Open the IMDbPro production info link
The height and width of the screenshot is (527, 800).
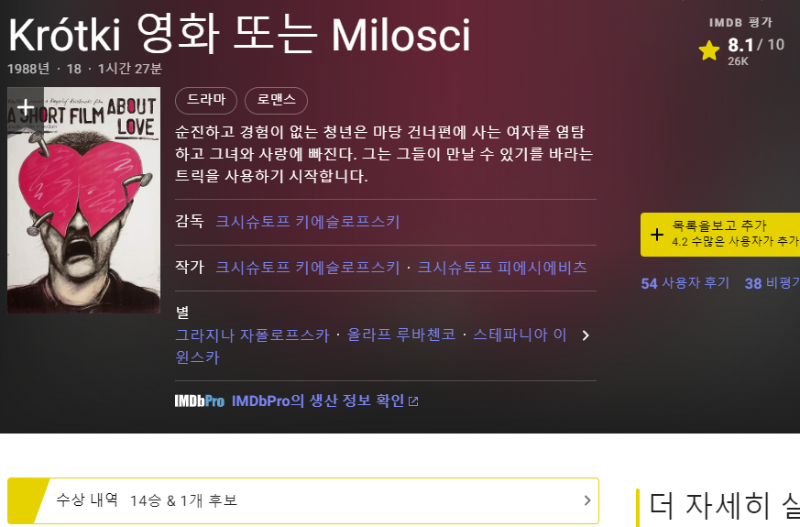point(318,401)
